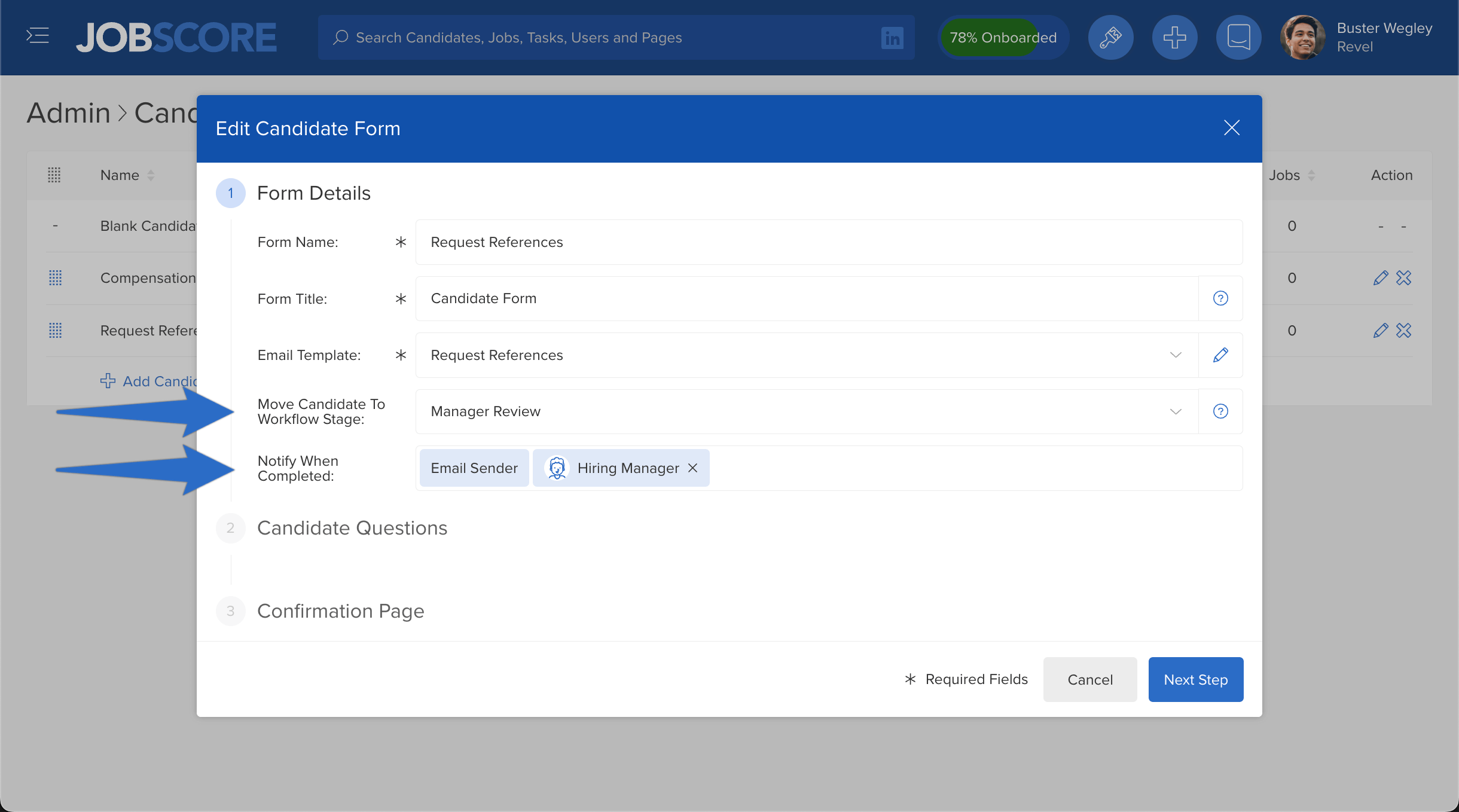Click the Next Step button

(1195, 679)
